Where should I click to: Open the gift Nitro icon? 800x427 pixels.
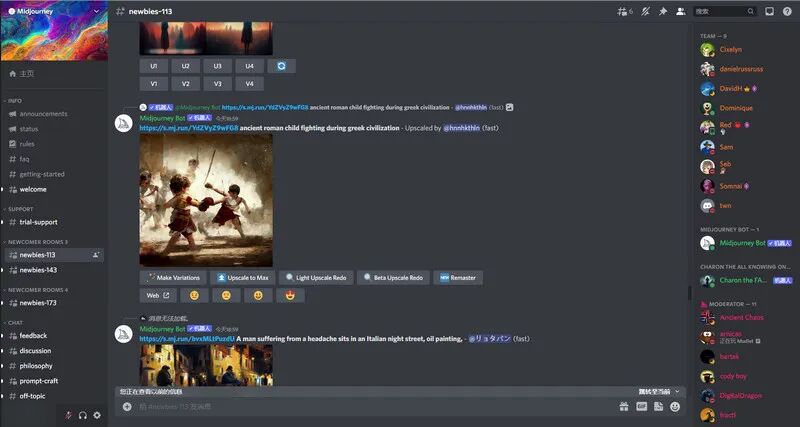623,407
